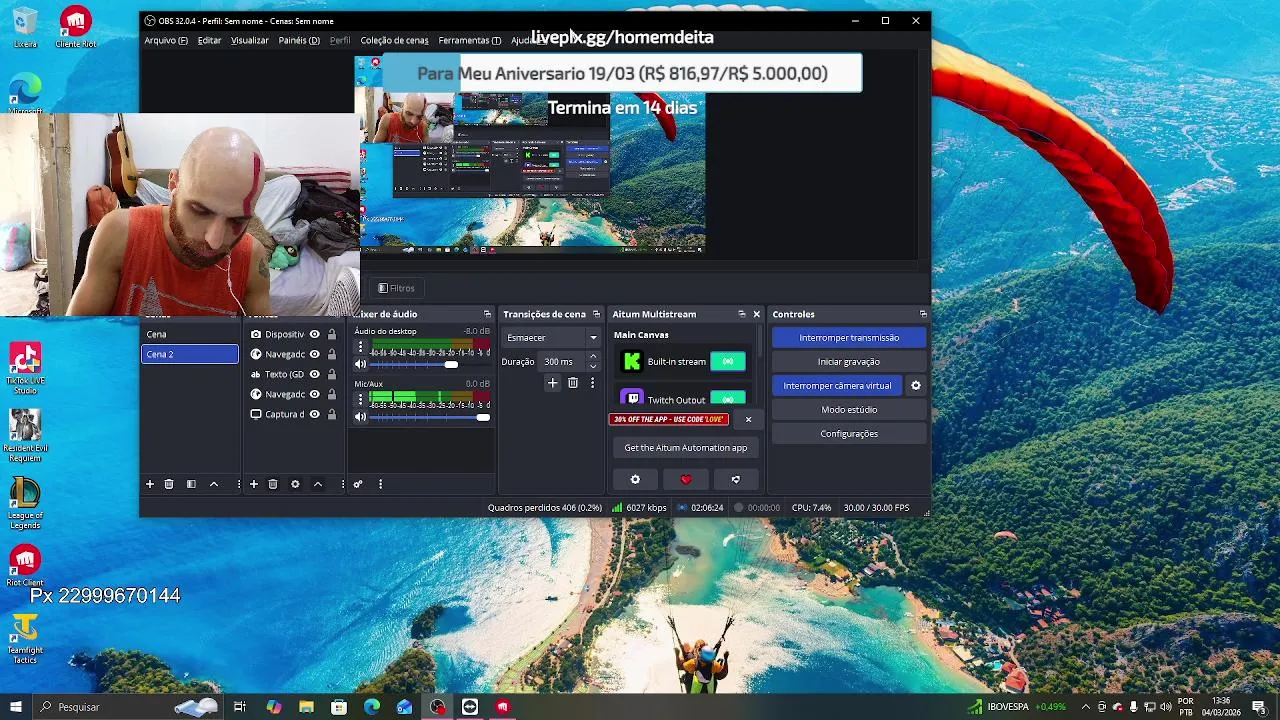Viewport: 1280px width, 720px height.
Task: Open source properties gear in sources toolbar
Action: pos(295,484)
